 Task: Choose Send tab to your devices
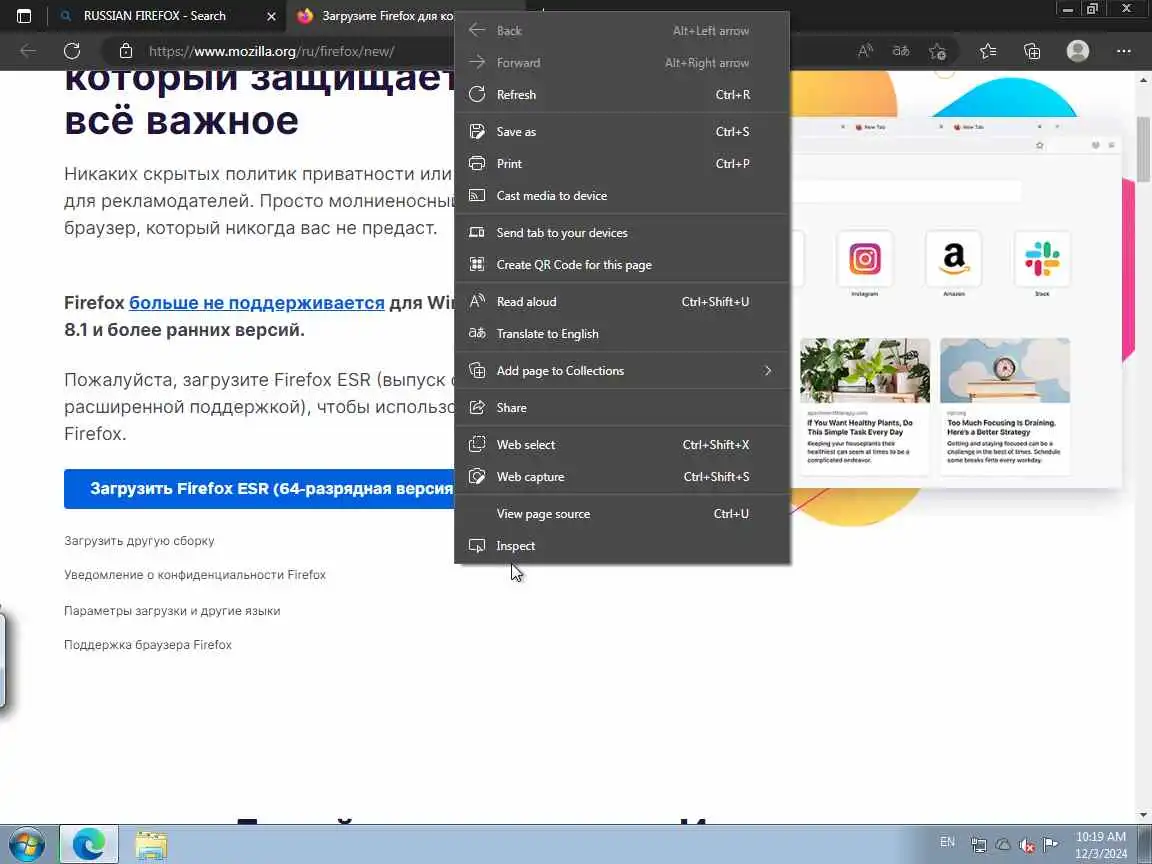(x=622, y=233)
